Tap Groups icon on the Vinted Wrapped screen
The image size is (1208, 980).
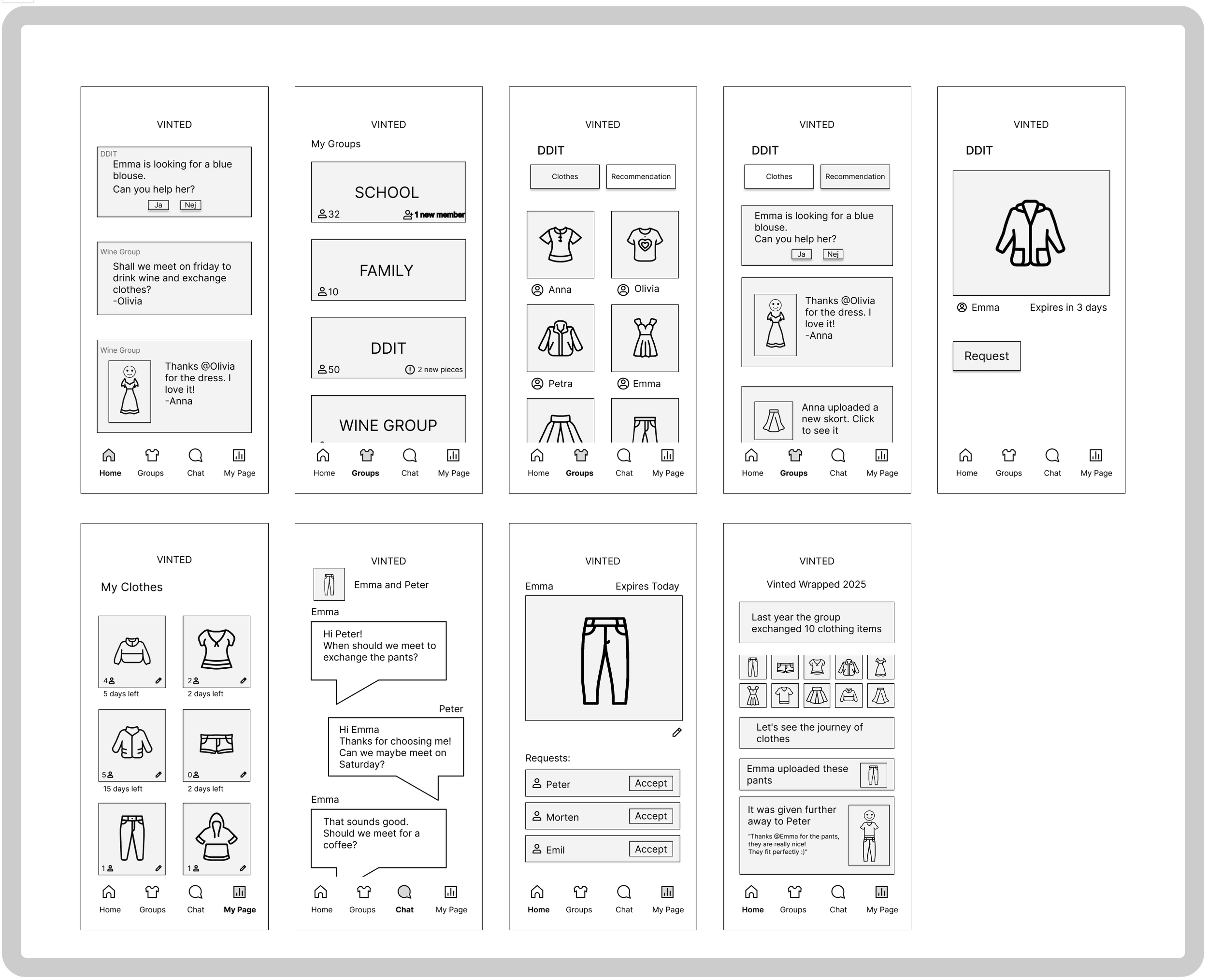(794, 892)
